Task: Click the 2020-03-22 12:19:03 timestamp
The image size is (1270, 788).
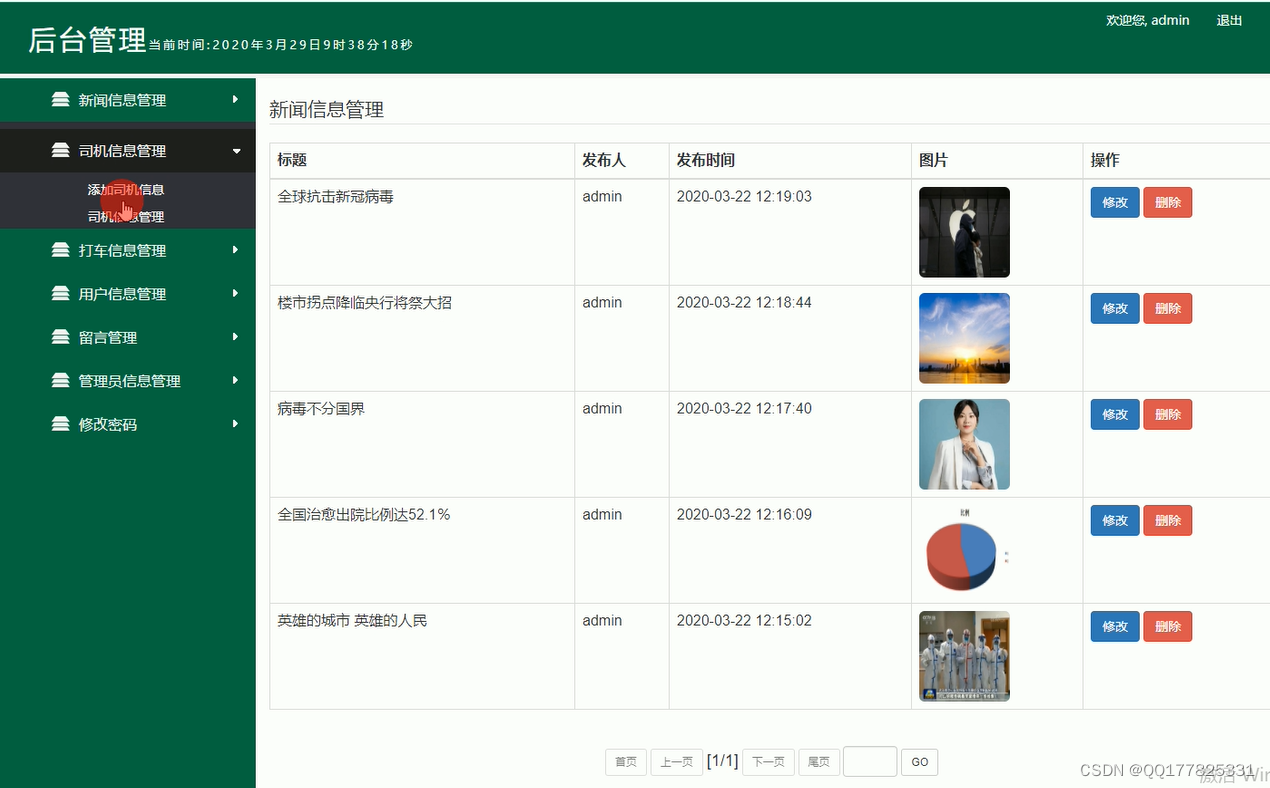Action: point(744,197)
